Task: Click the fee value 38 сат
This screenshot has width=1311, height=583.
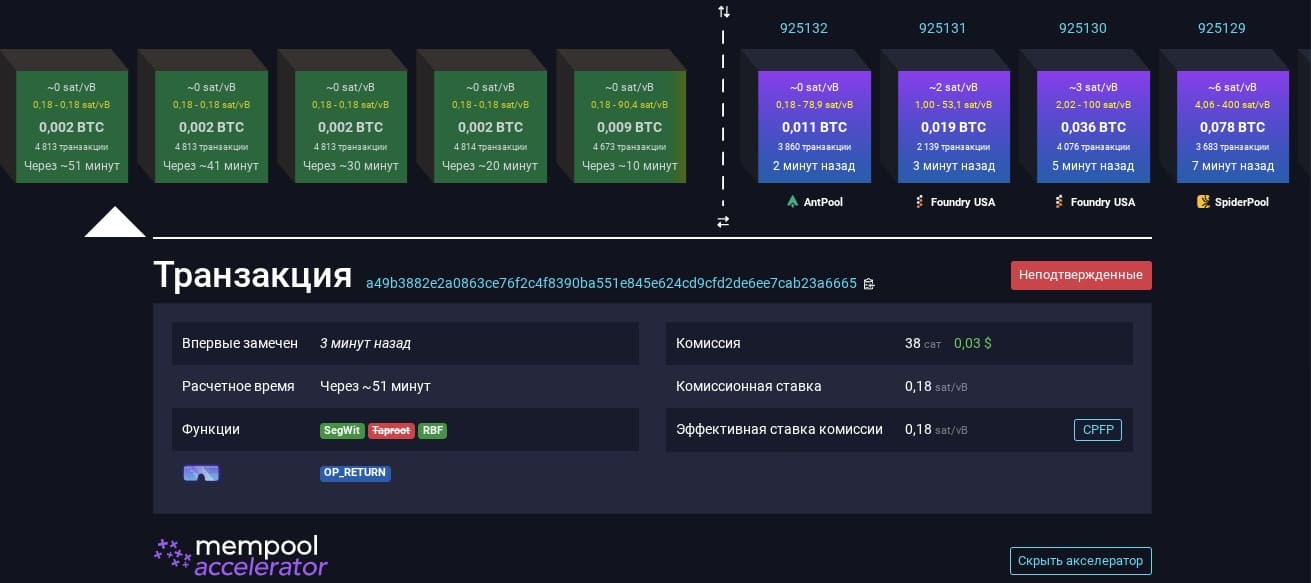Action: [923, 343]
